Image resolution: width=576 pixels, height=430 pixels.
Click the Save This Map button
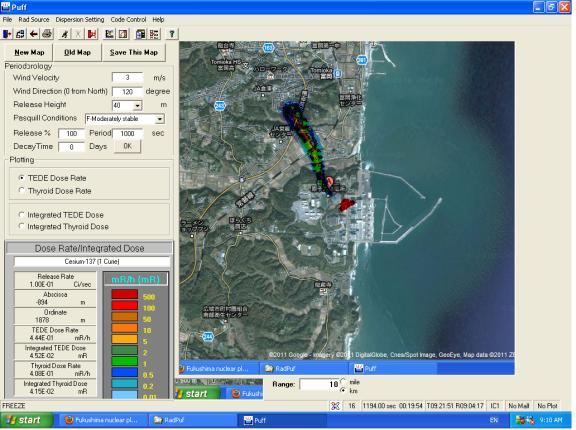134,53
